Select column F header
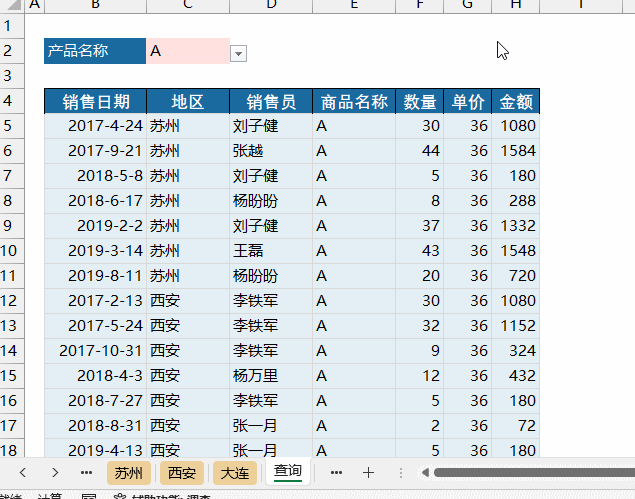Viewport: 635px width, 499px height. pos(420,5)
